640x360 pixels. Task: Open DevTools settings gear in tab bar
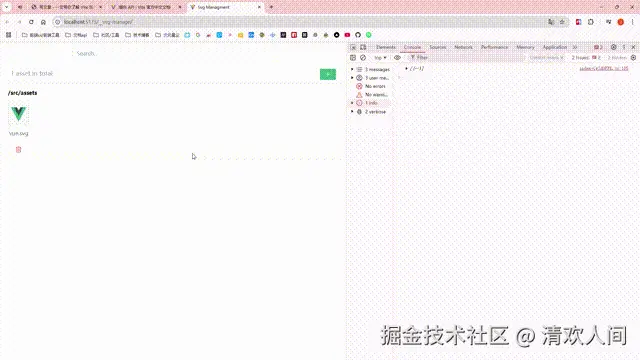(x=613, y=47)
